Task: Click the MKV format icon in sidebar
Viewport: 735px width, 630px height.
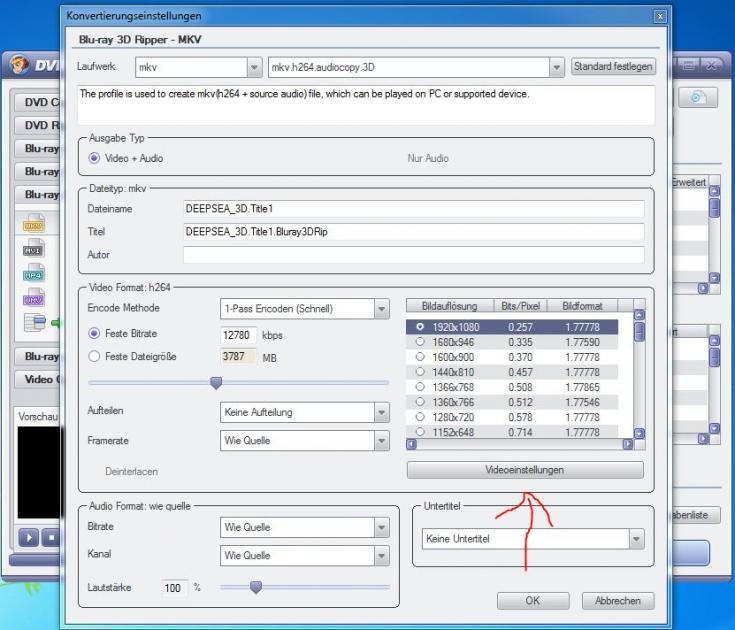Action: click(33, 297)
